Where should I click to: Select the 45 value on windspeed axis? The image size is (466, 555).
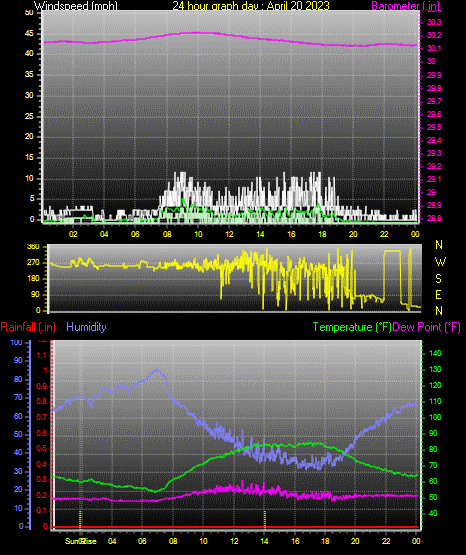point(29,34)
